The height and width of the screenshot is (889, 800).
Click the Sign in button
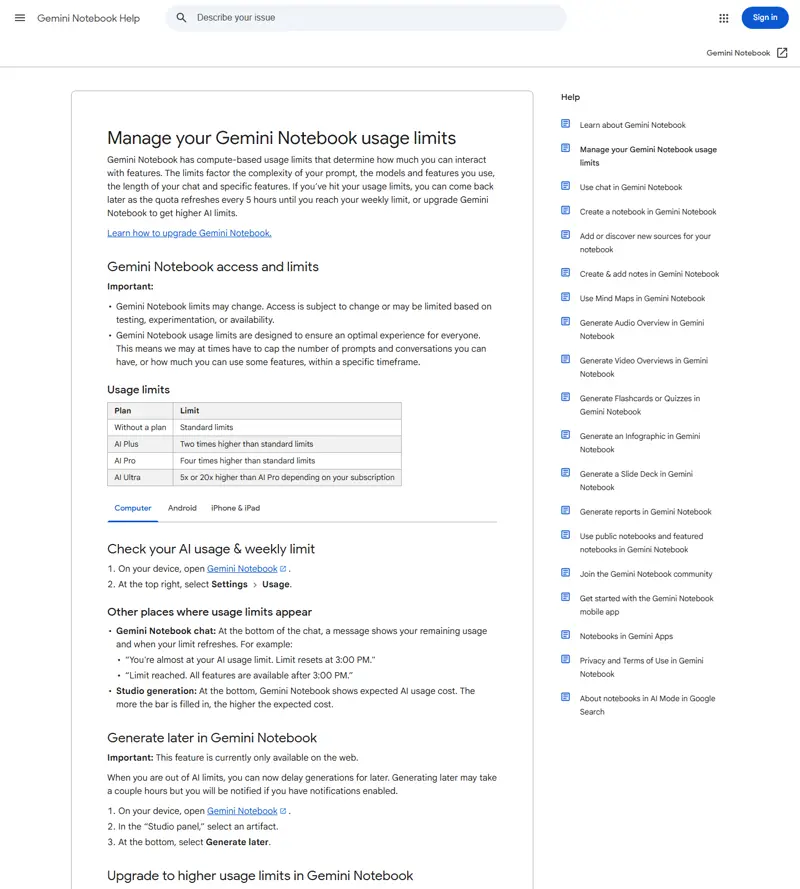point(765,18)
